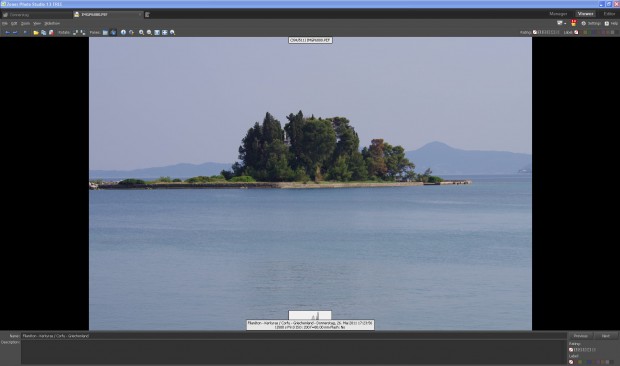Click the small histogram thumbnail above the caption
The image size is (620, 366).
[310, 315]
